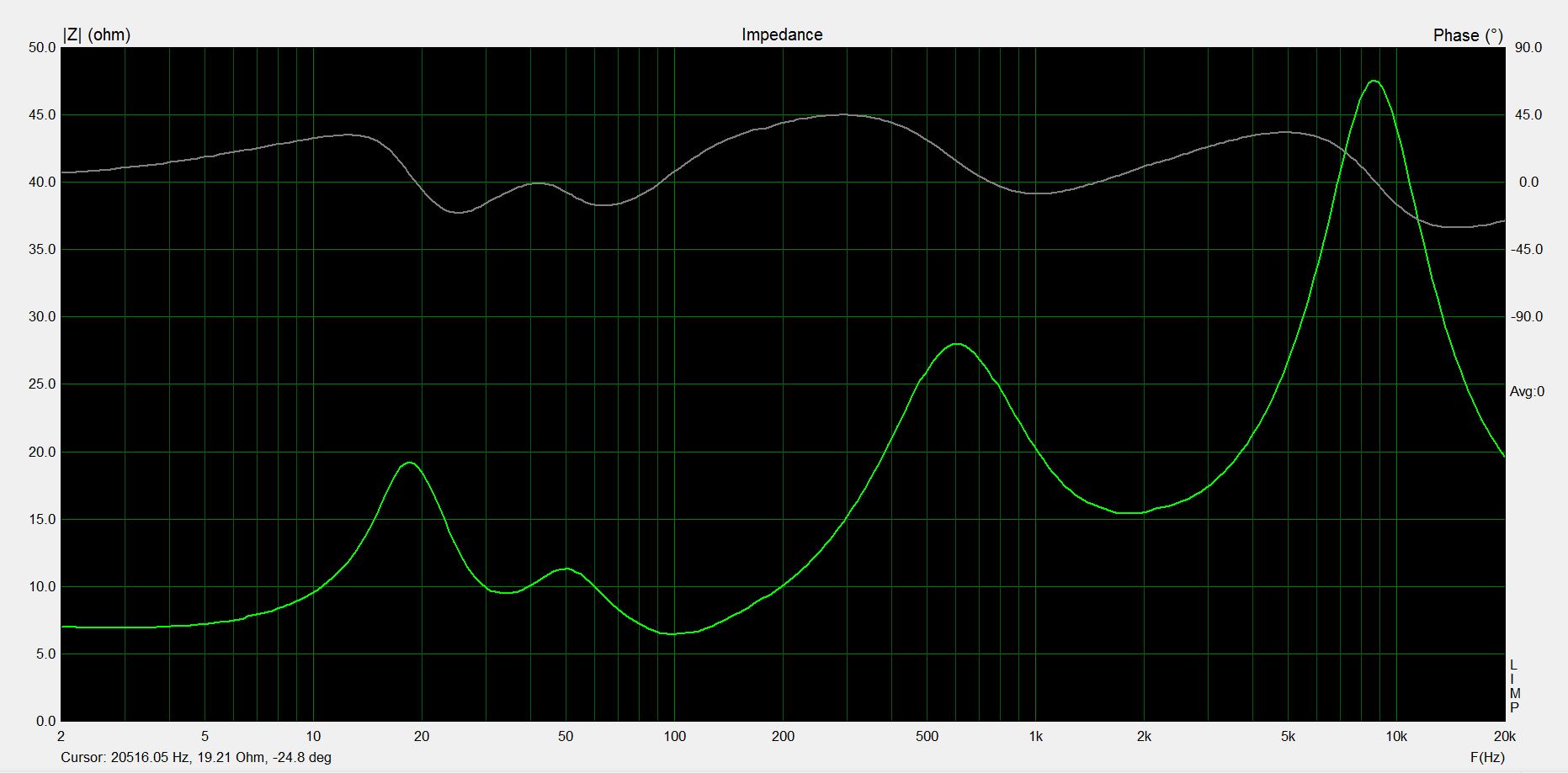Click the "5.0" impedance axis value
1568x773 pixels.
click(x=45, y=654)
